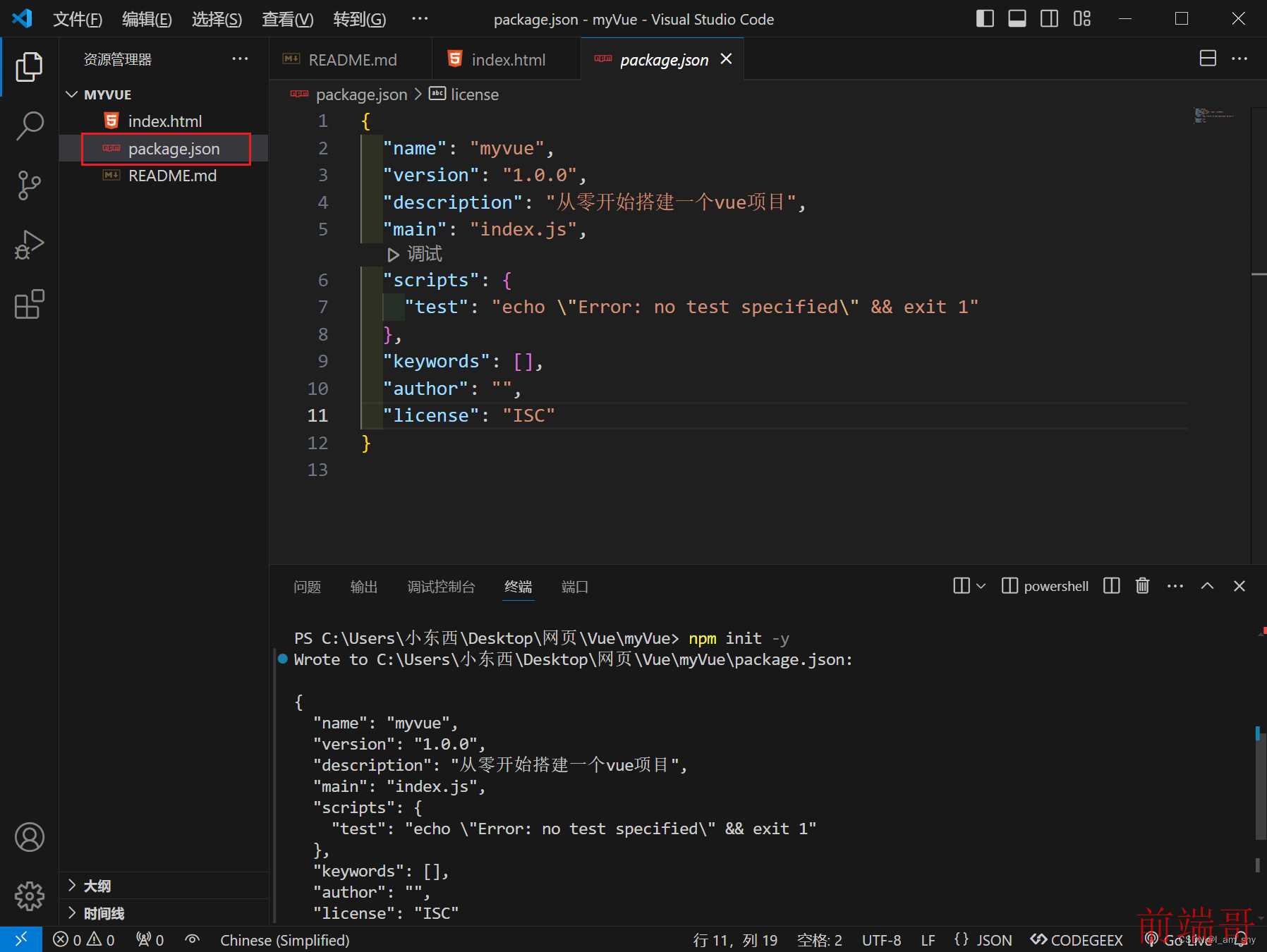Switch to the 调试控制台 panel tab
Viewport: 1267px width, 952px height.
point(441,586)
